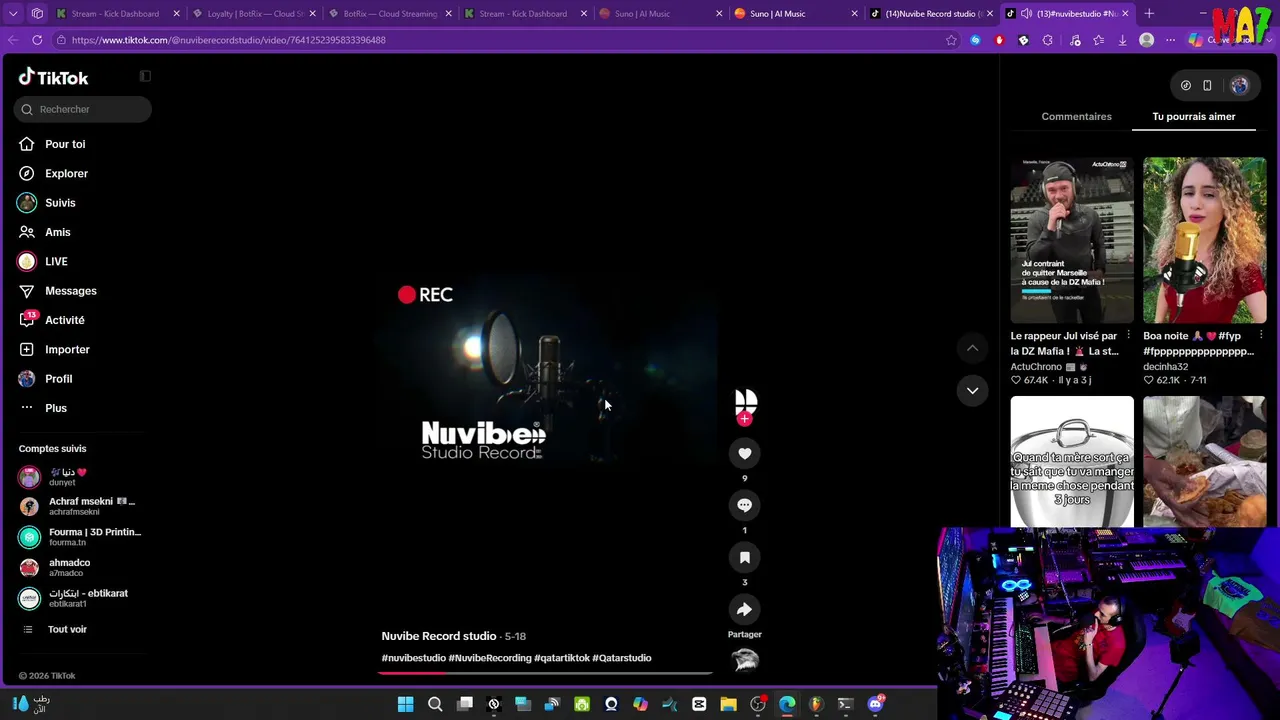1280x720 pixels.
Task: Seek on the video progress bar
Action: (x=546, y=673)
